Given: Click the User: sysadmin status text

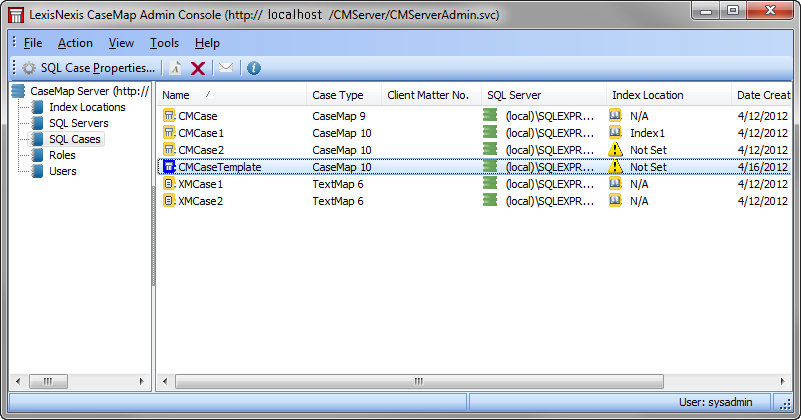Looking at the screenshot, I should click(715, 402).
